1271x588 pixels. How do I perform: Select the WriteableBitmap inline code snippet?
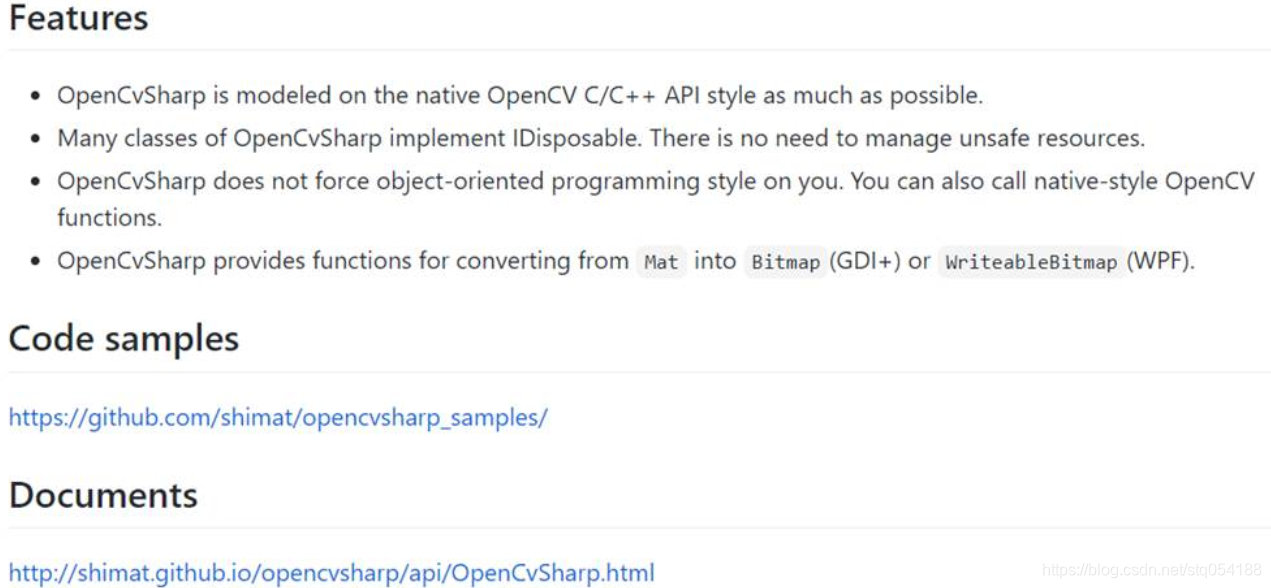[x=1031, y=262]
